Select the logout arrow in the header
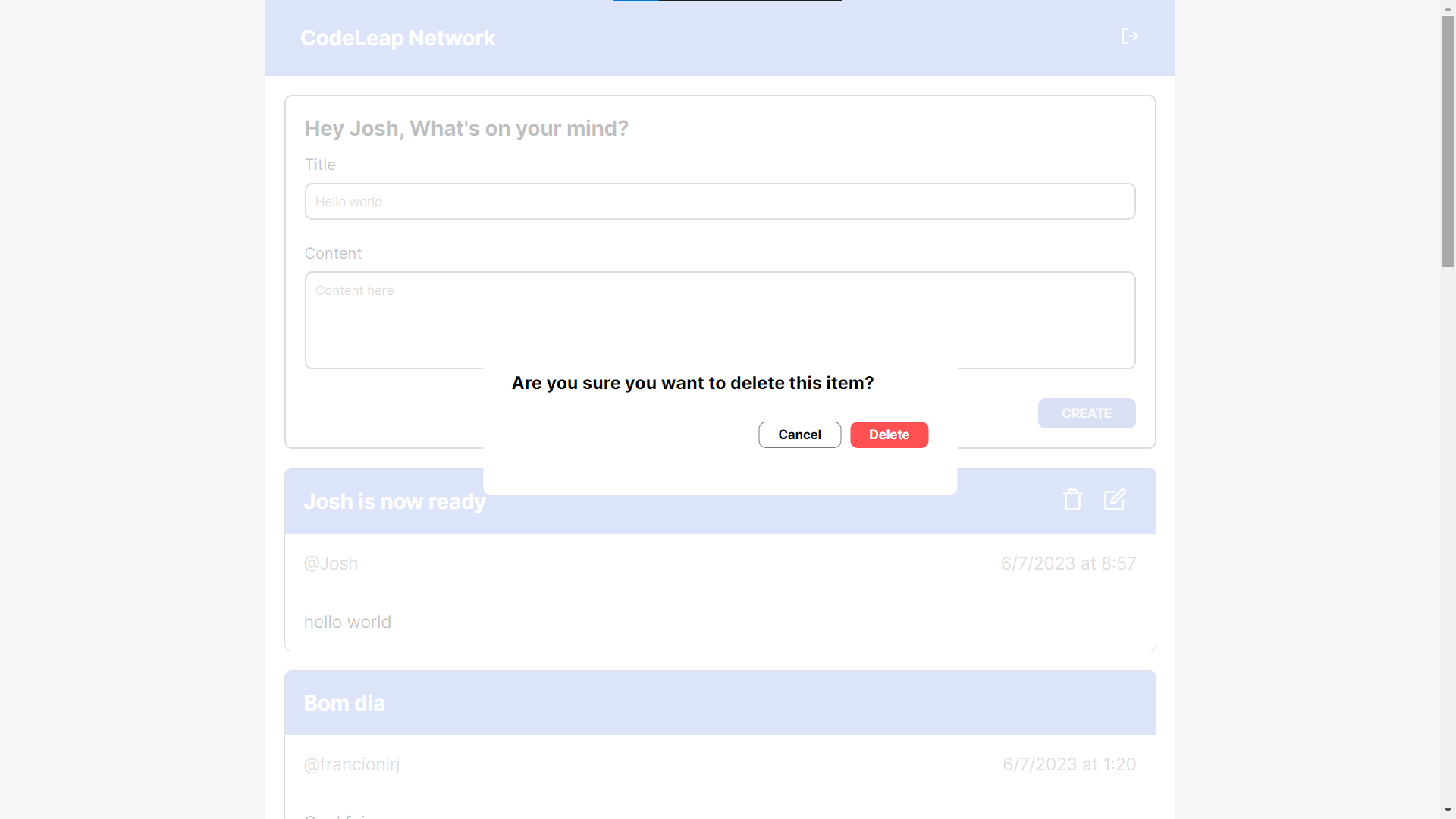This screenshot has width=1456, height=819. click(1129, 36)
